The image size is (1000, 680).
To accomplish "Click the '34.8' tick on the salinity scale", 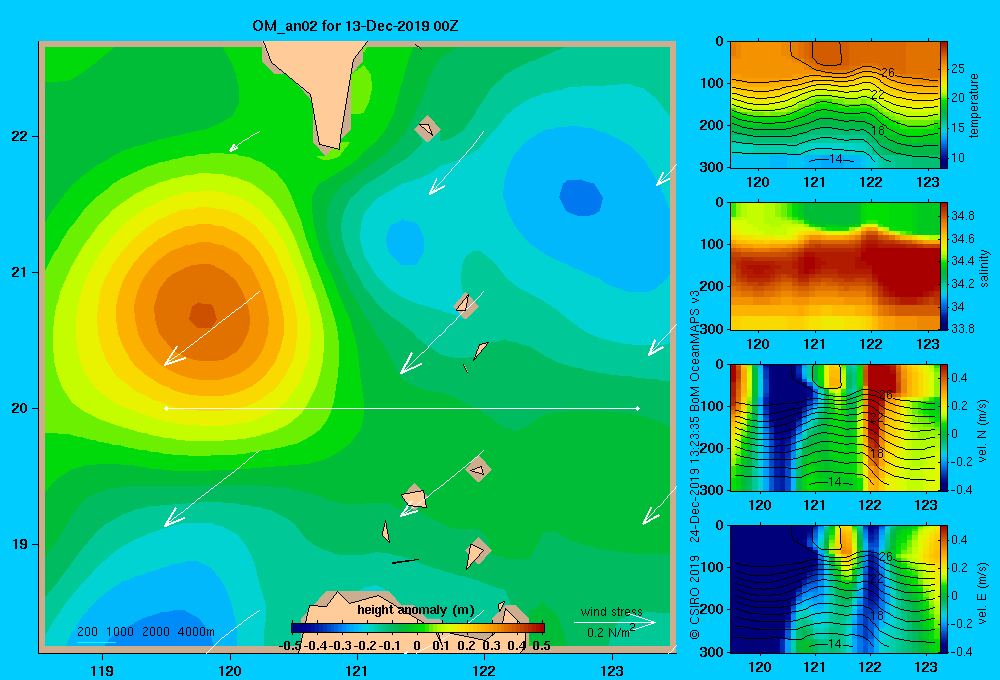I will tap(962, 216).
